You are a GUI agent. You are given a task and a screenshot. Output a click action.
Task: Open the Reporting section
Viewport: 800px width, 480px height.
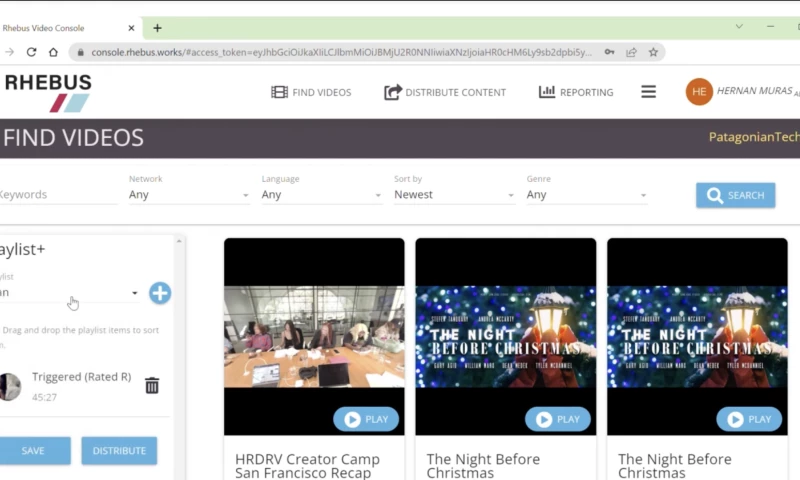tap(576, 92)
